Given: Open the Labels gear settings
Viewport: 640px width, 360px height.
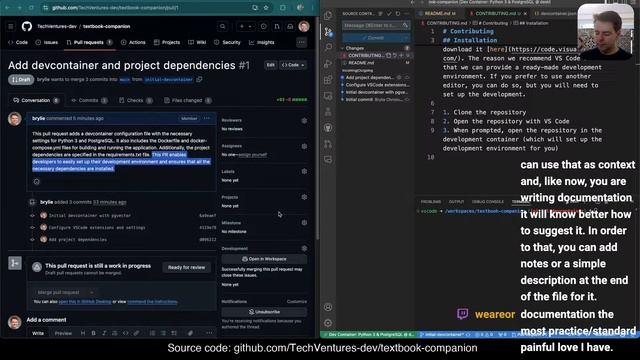Looking at the screenshot, I should pos(304,171).
